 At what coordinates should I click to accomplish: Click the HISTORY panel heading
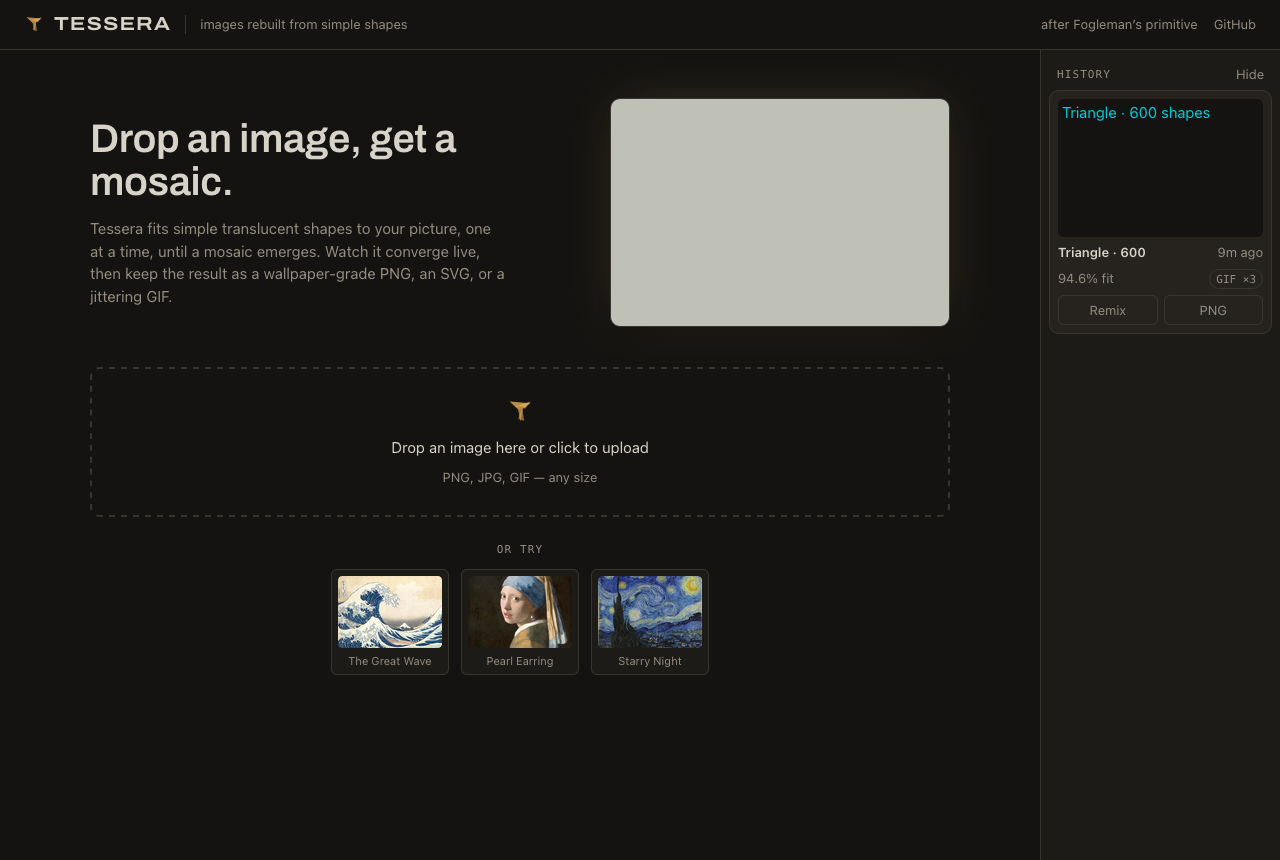[1084, 74]
